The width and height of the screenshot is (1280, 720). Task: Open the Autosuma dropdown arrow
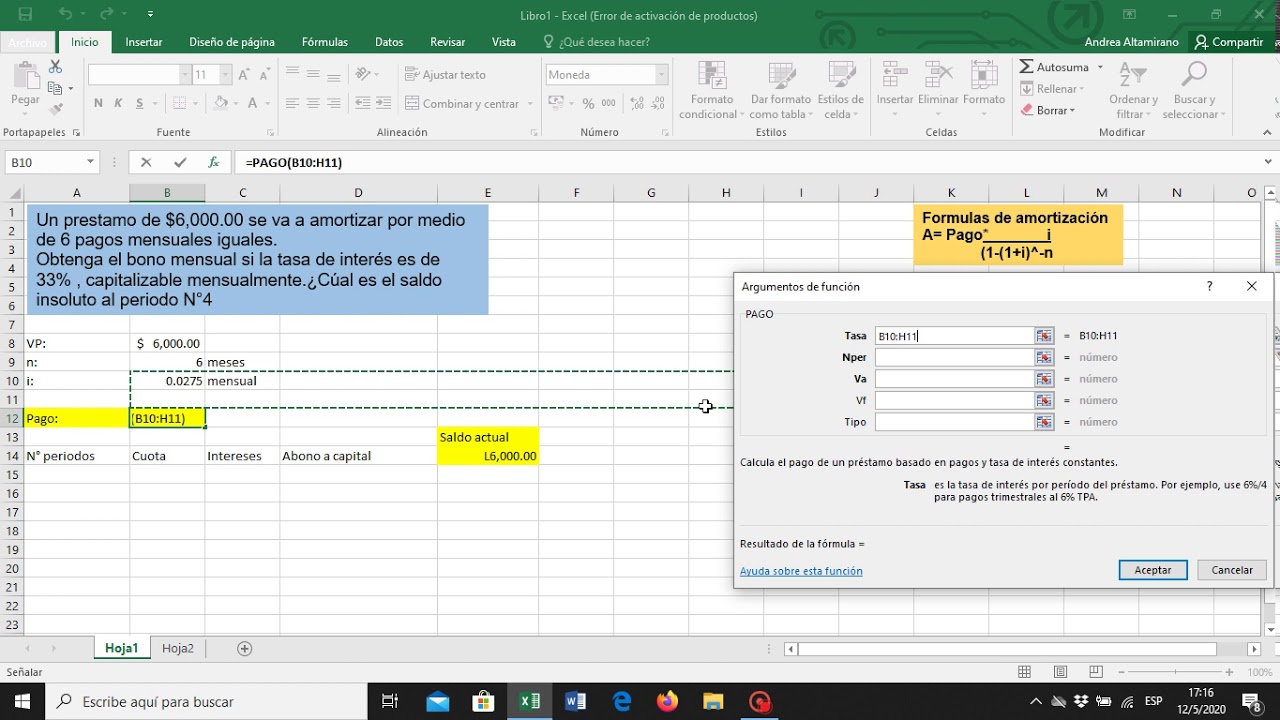(x=1100, y=67)
